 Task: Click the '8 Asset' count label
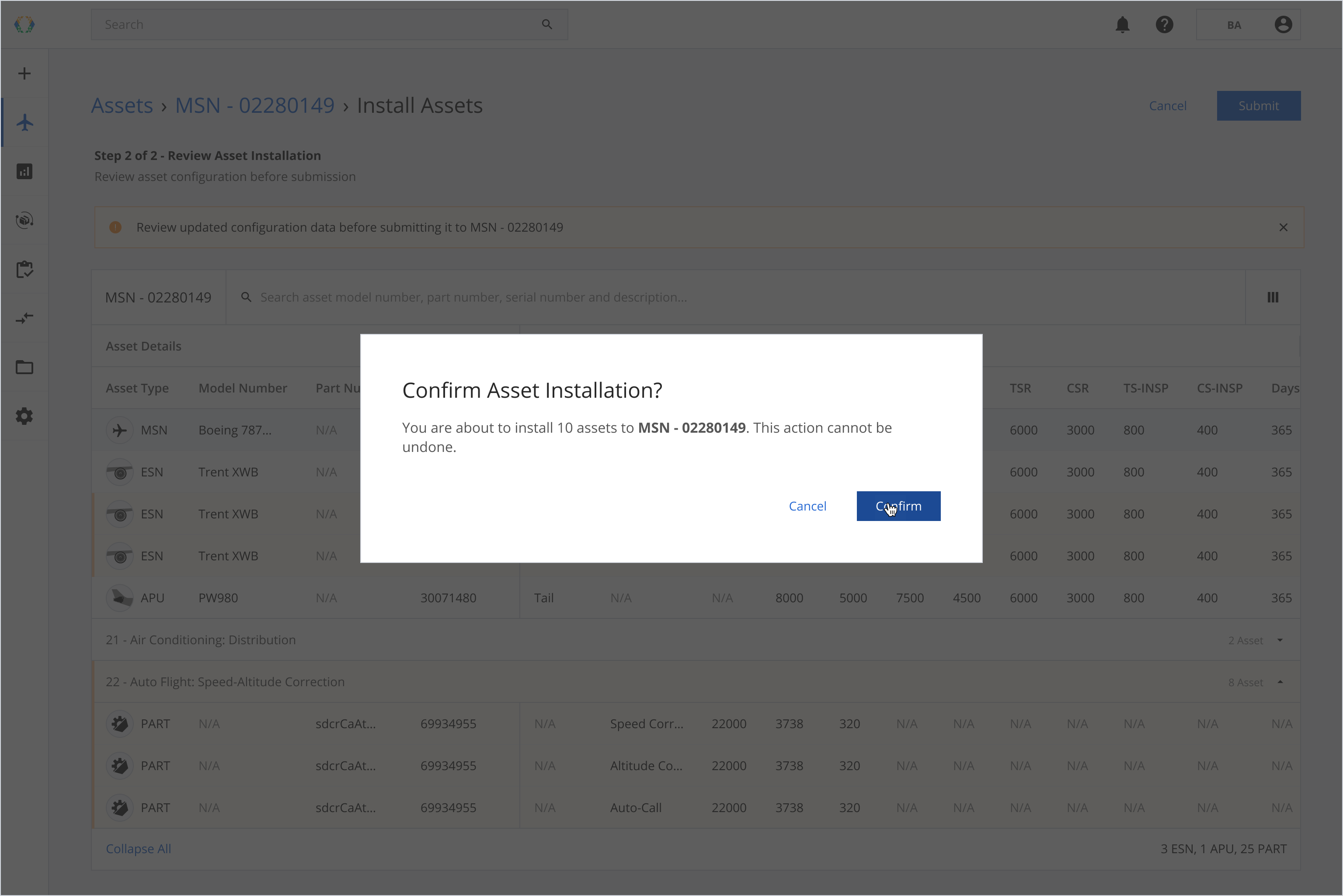(x=1245, y=682)
